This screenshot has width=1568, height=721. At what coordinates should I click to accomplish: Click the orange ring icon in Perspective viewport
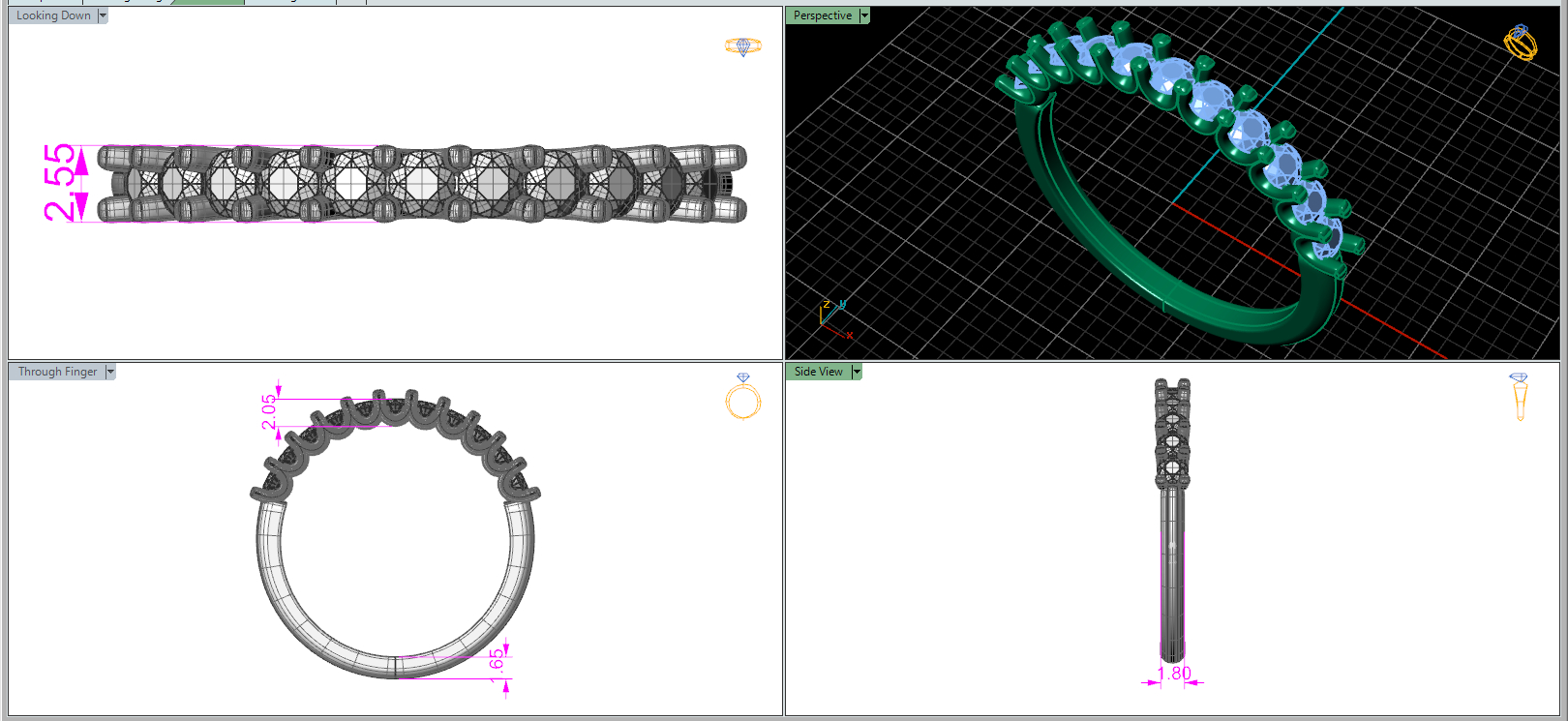1521,43
